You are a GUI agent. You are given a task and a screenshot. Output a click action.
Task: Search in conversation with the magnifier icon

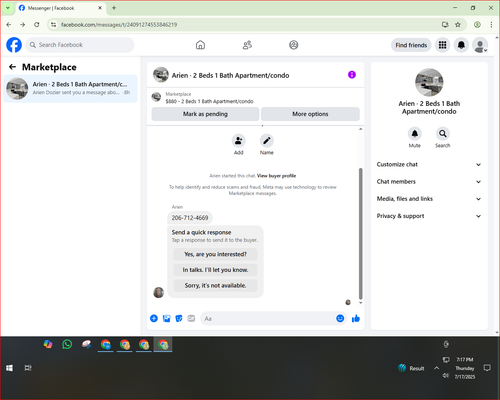(443, 134)
